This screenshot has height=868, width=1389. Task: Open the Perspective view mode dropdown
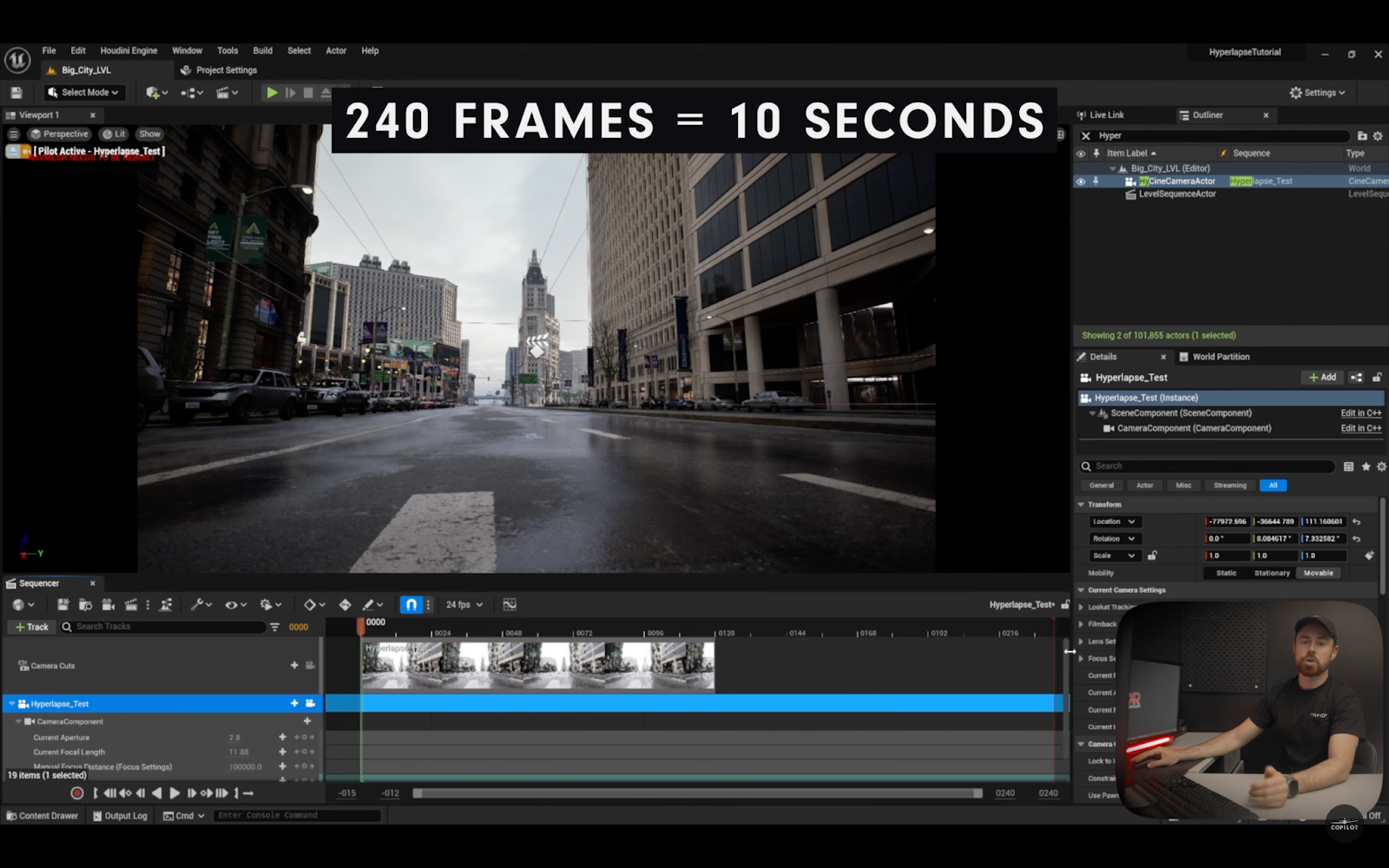[58, 134]
